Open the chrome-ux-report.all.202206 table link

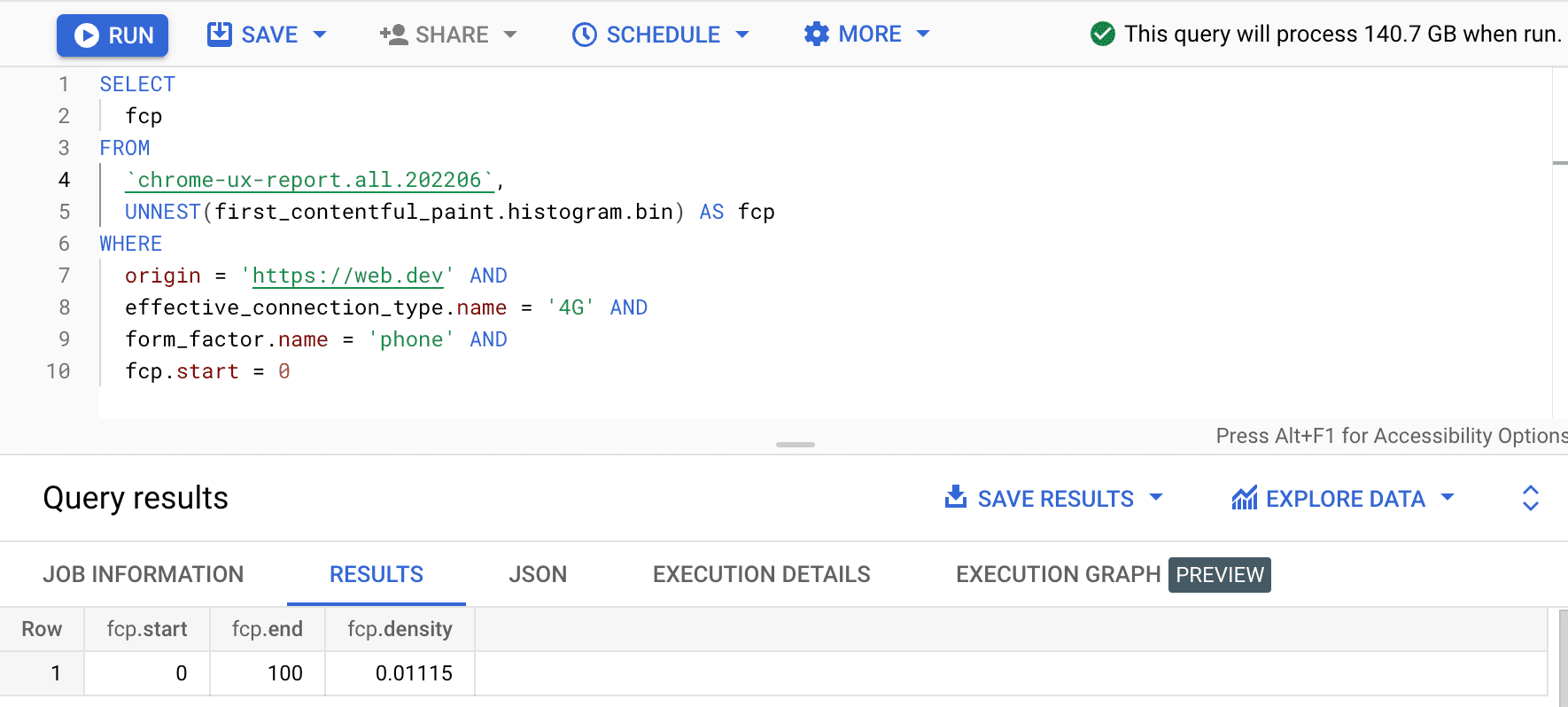pyautogui.click(x=309, y=180)
